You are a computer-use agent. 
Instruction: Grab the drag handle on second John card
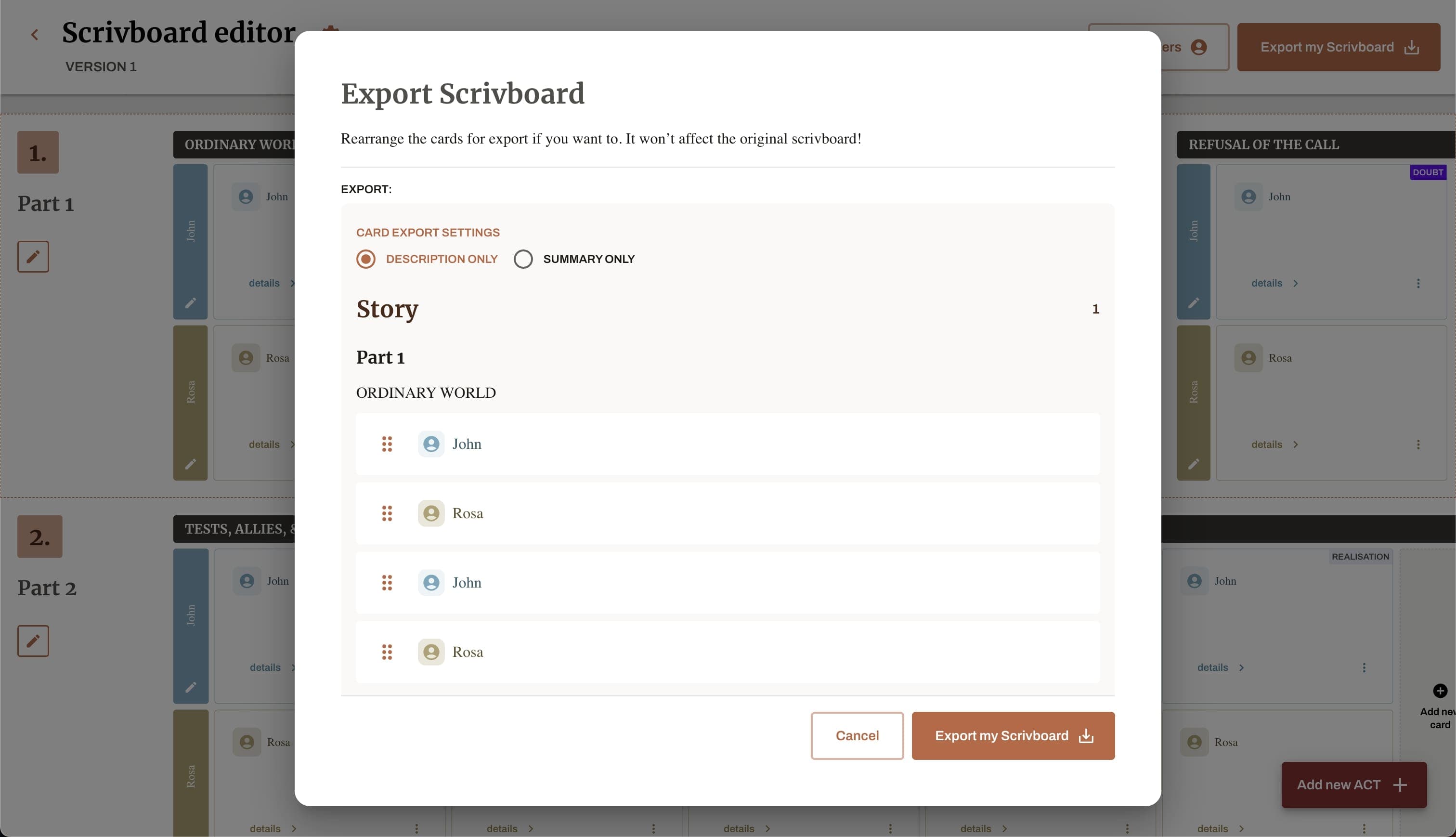point(387,583)
